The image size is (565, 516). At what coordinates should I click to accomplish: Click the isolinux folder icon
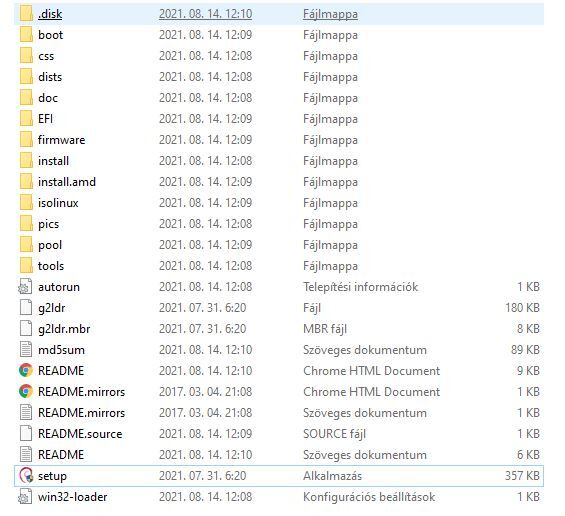[26, 203]
